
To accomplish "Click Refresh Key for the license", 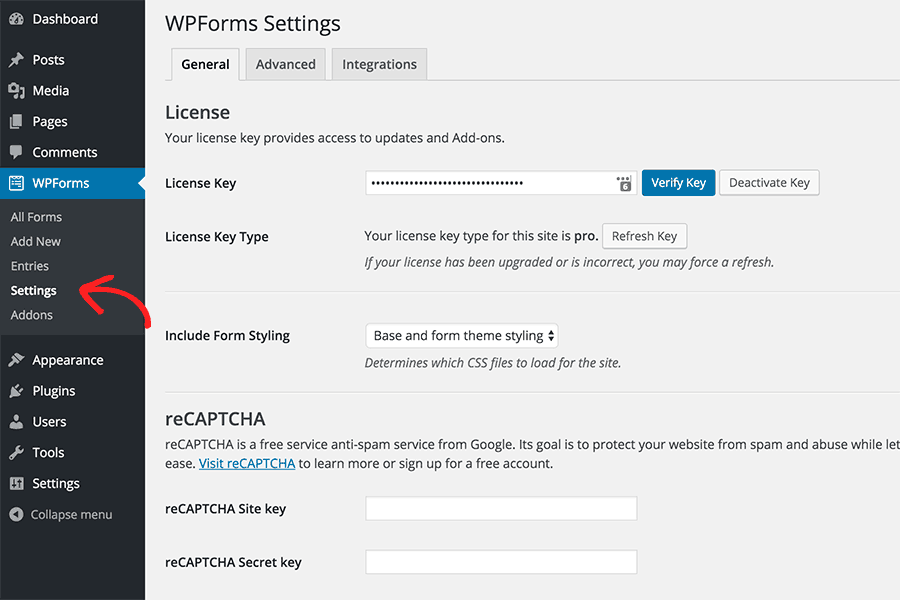I will point(644,236).
